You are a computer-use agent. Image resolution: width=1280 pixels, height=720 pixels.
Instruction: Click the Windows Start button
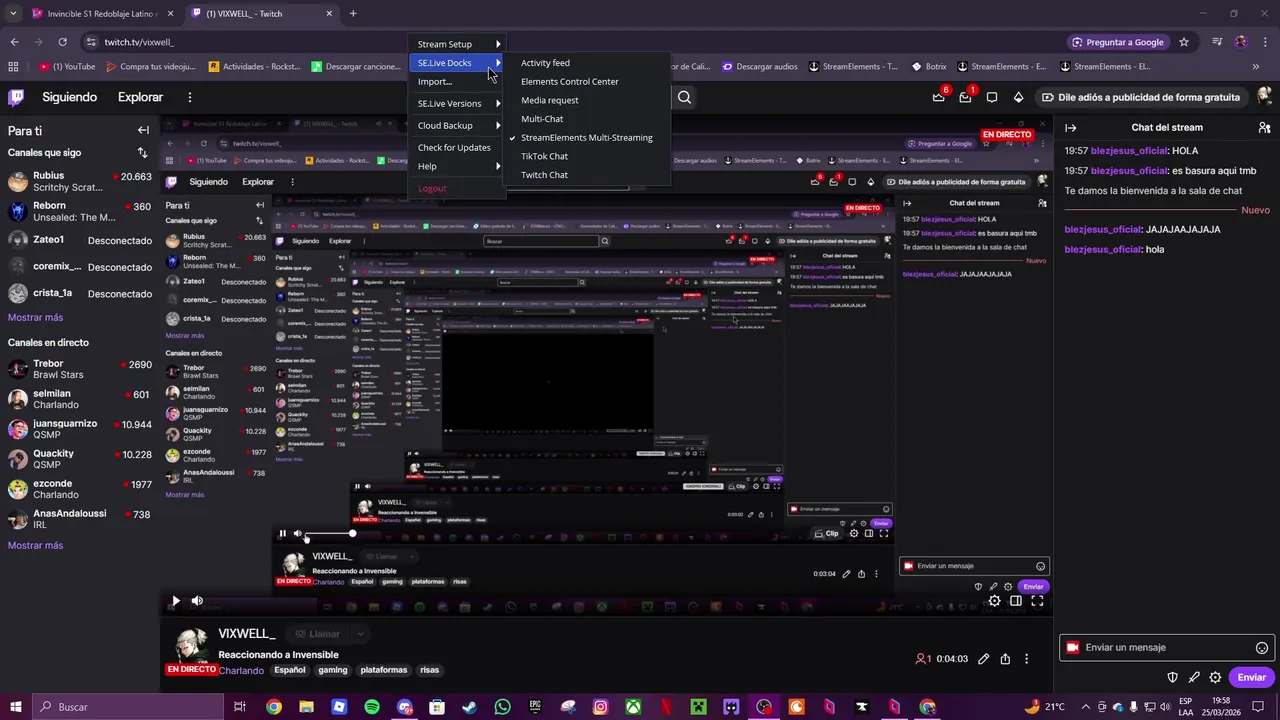[16, 707]
